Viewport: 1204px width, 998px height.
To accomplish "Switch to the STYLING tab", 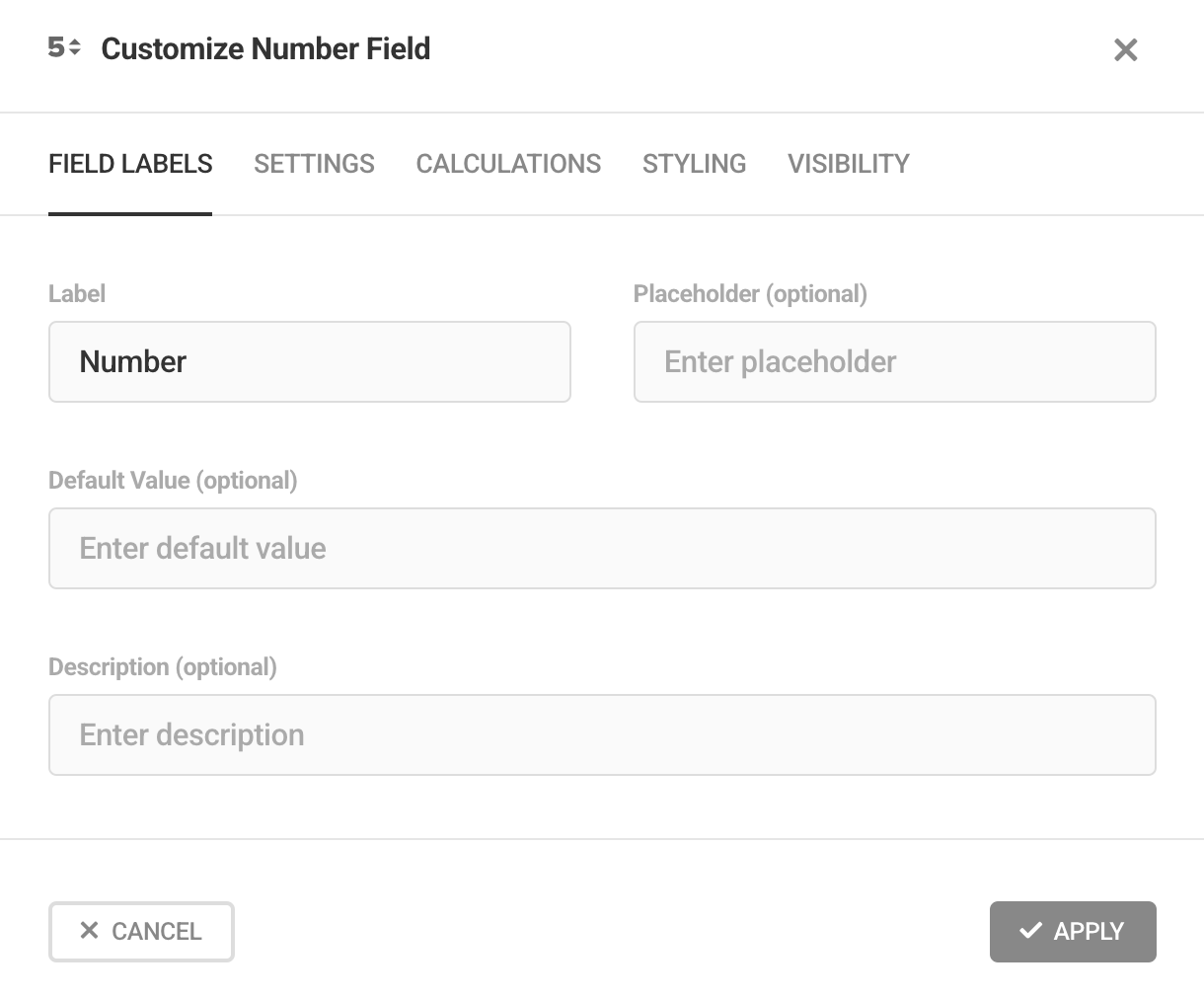I will tap(694, 163).
